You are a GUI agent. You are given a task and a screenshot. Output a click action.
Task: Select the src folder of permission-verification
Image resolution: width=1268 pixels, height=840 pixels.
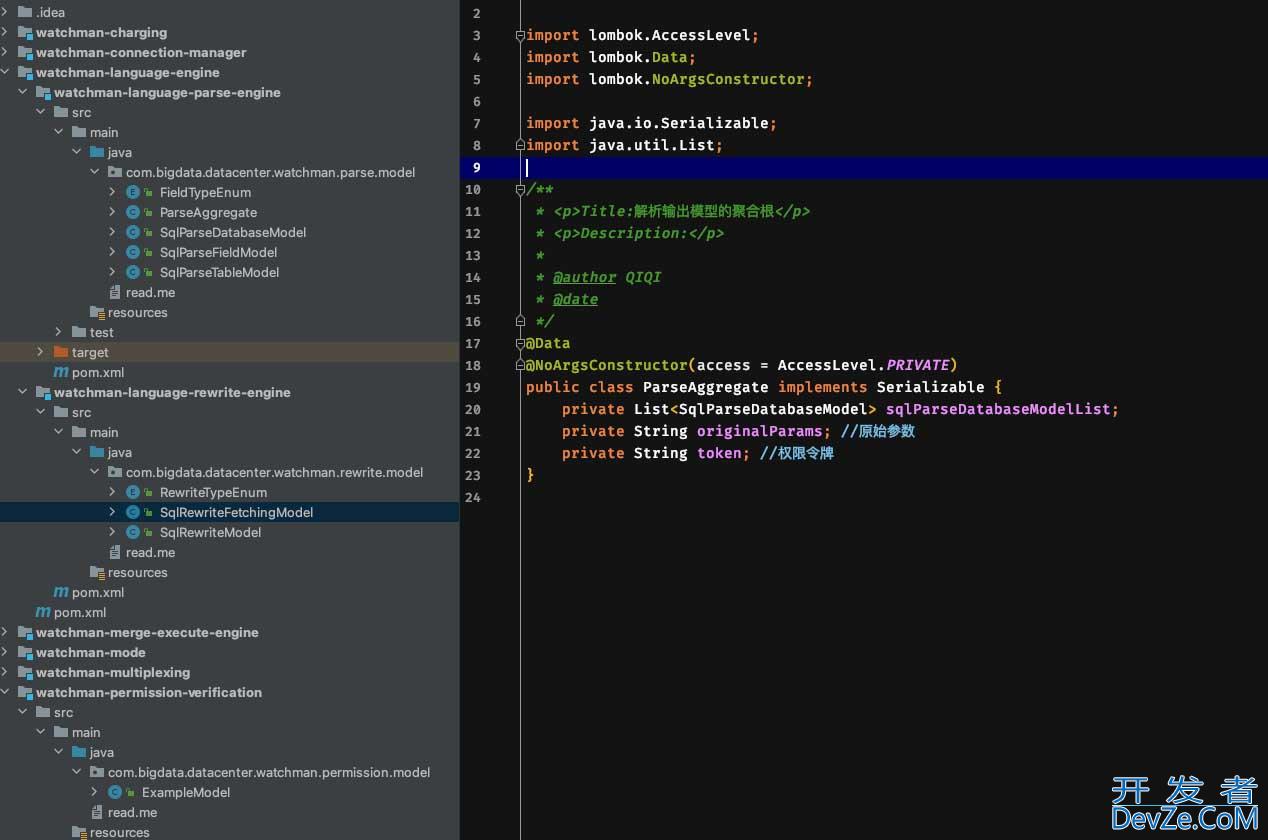(63, 712)
